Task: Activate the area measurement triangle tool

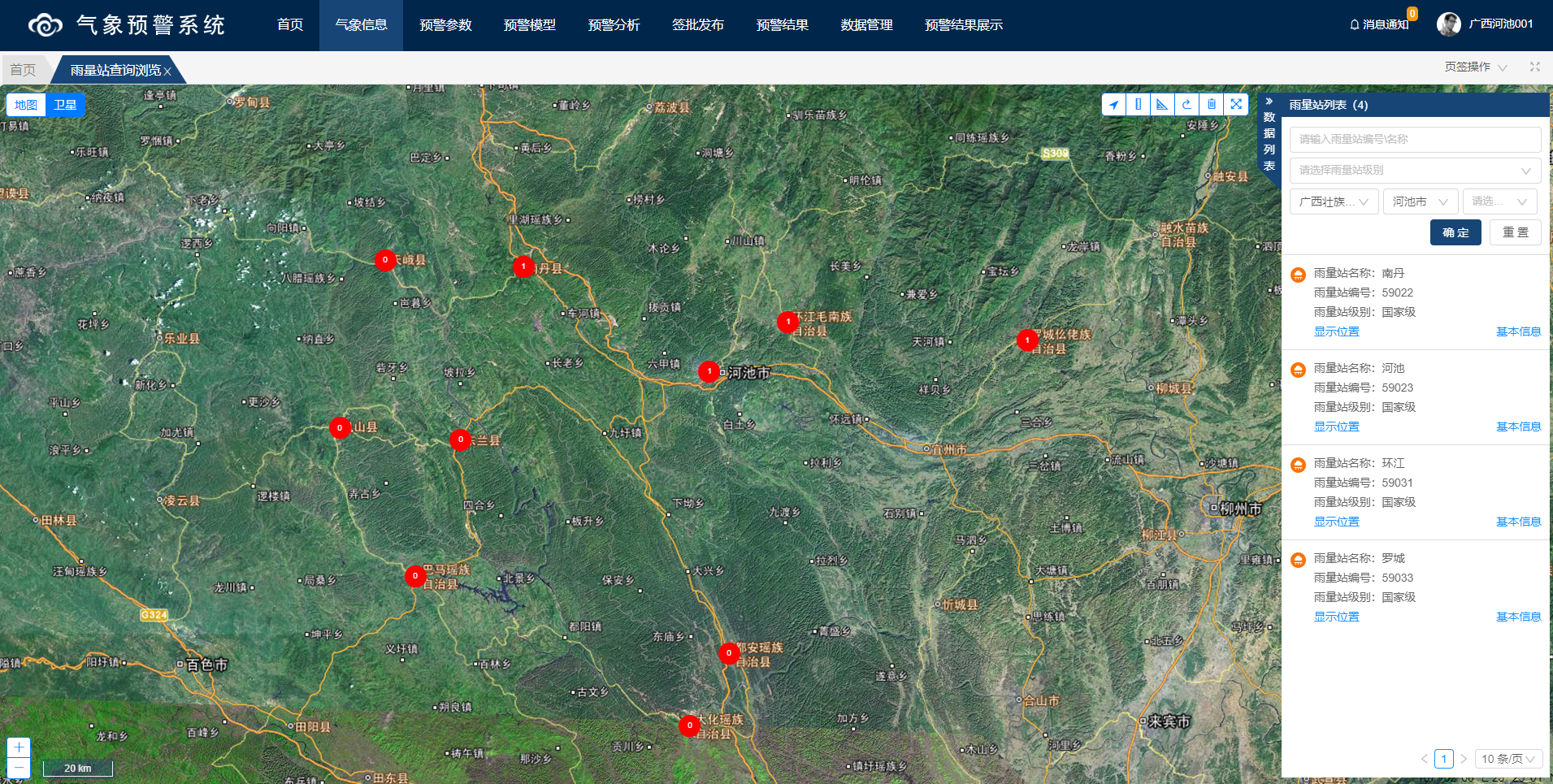Action: [x=1163, y=104]
